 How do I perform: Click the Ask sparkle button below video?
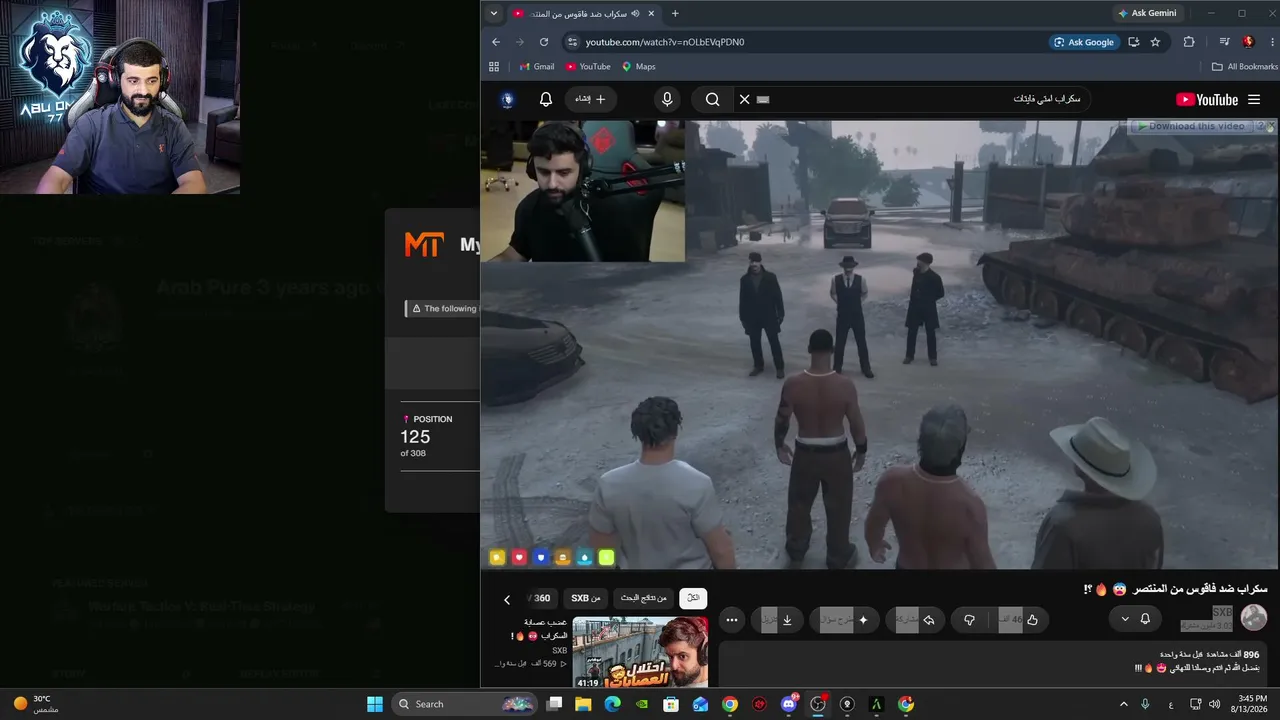[x=845, y=620]
